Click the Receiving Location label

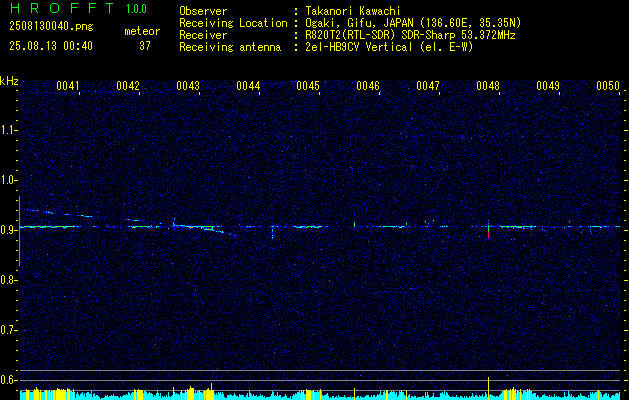coord(233,23)
